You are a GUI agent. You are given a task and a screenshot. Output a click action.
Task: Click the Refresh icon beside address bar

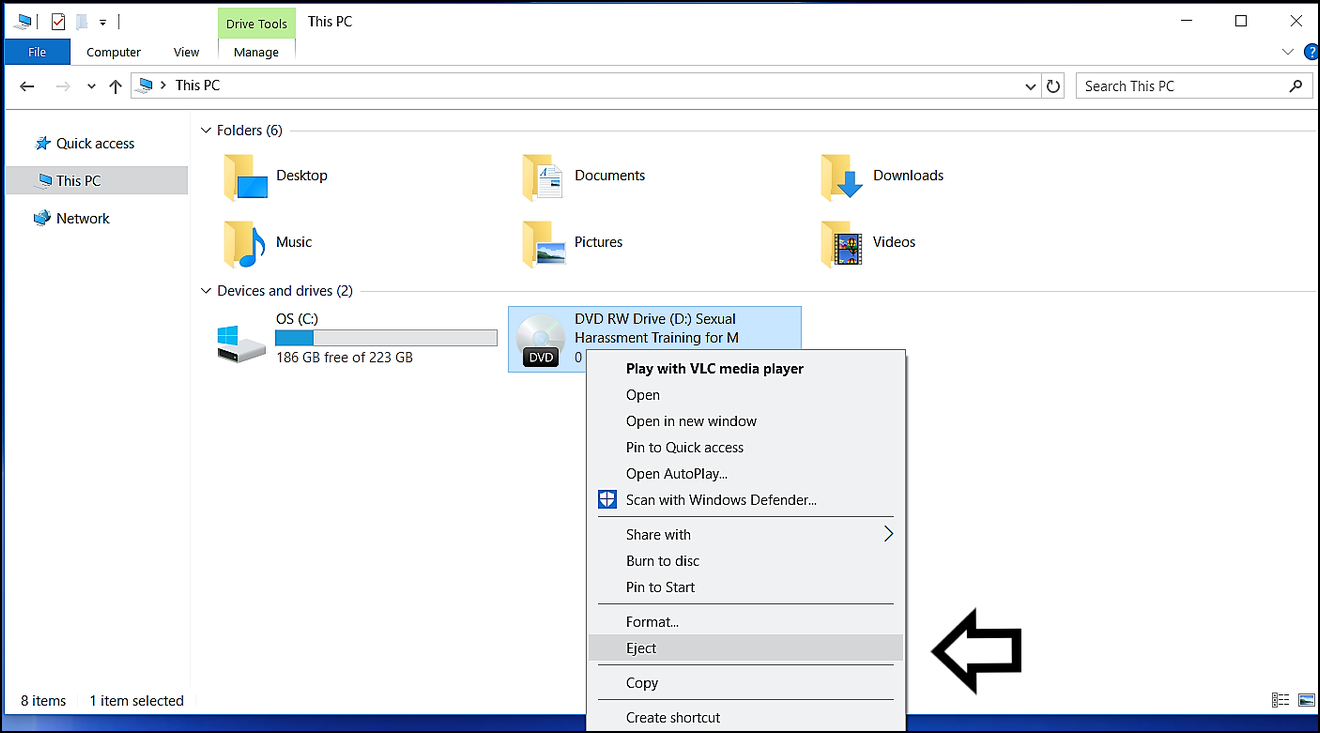[1053, 86]
